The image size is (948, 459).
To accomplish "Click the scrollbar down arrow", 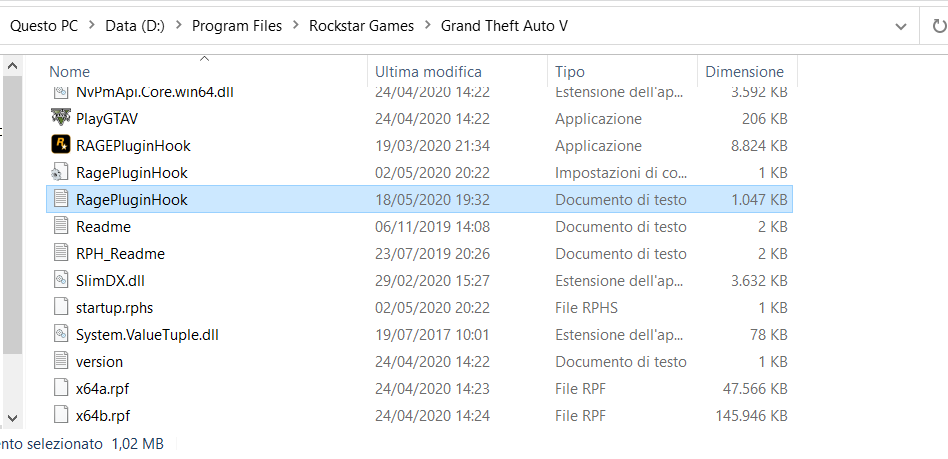I will coord(12,417).
